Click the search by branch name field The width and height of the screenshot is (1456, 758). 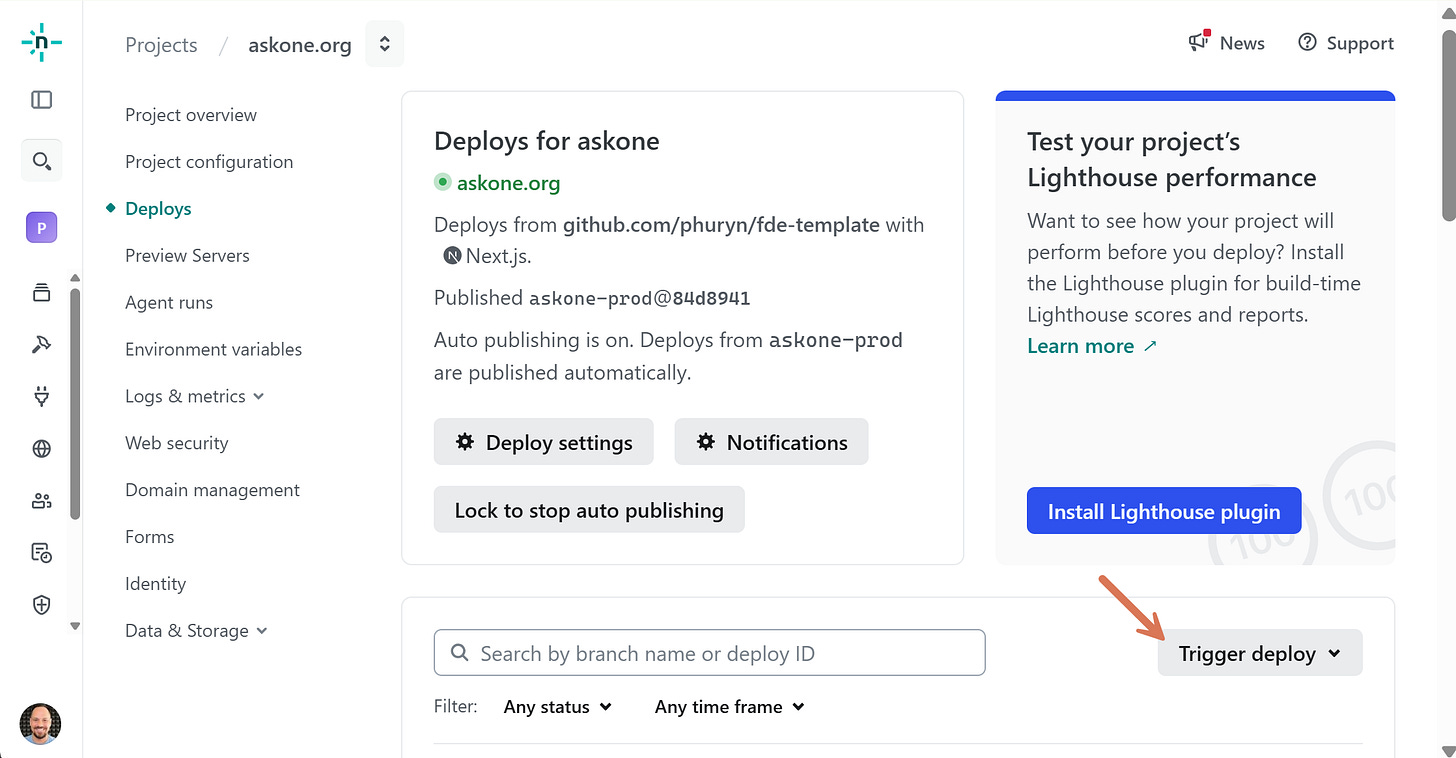710,653
